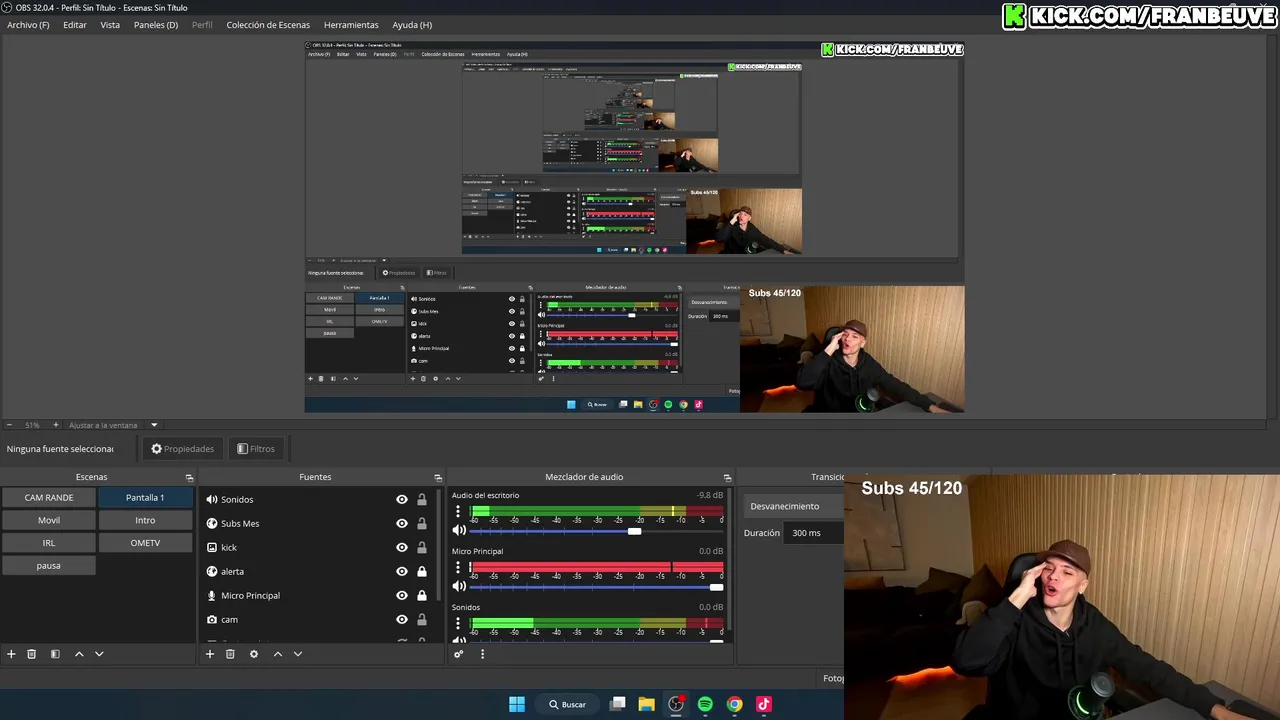The image size is (1280, 720).
Task: Mute the Micro Principal speaker icon
Action: (x=460, y=586)
